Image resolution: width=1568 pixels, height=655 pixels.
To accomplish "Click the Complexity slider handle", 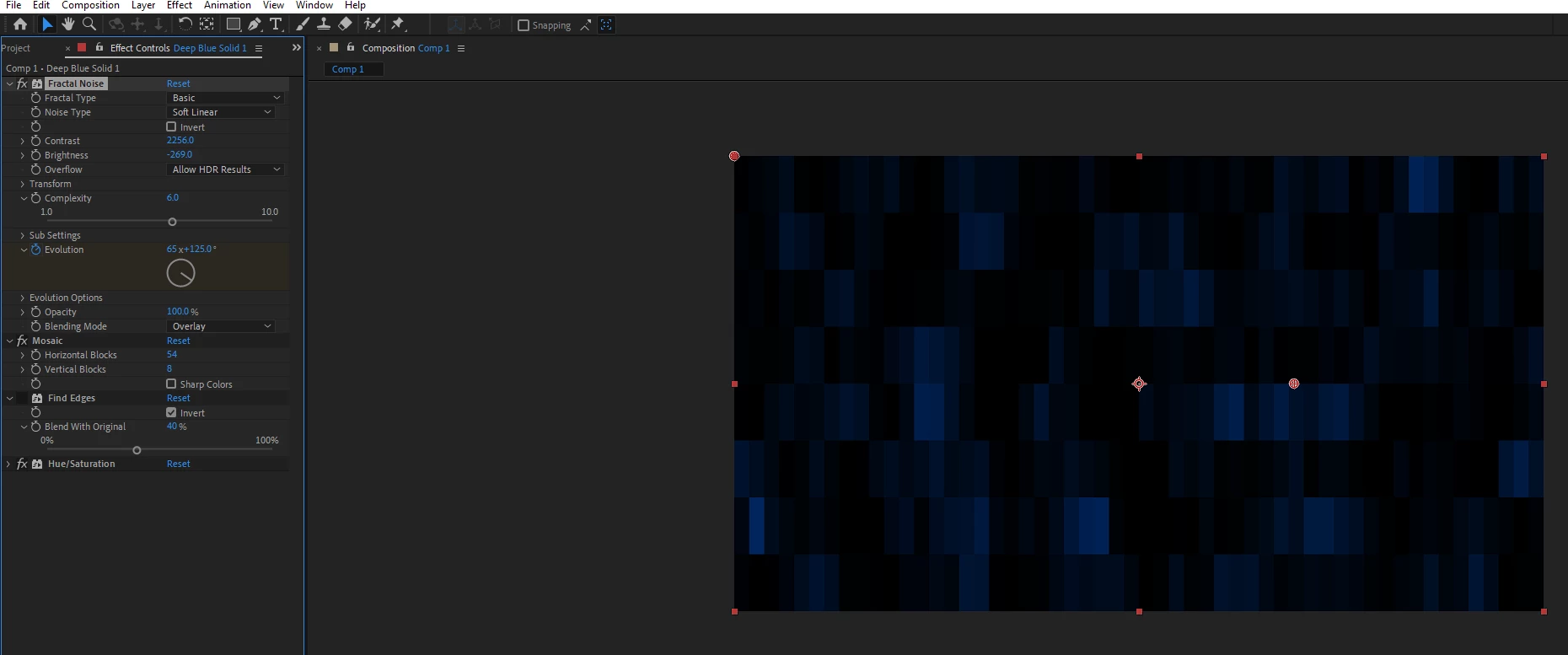I will point(172,222).
